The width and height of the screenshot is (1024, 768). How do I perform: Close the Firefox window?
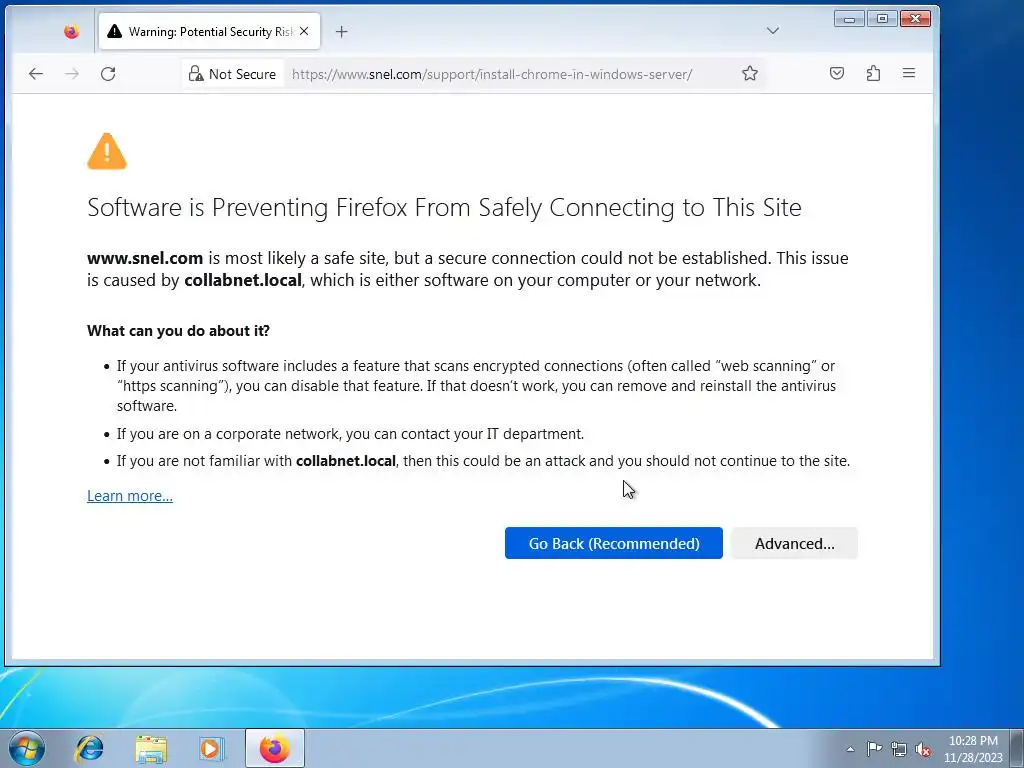pos(916,19)
